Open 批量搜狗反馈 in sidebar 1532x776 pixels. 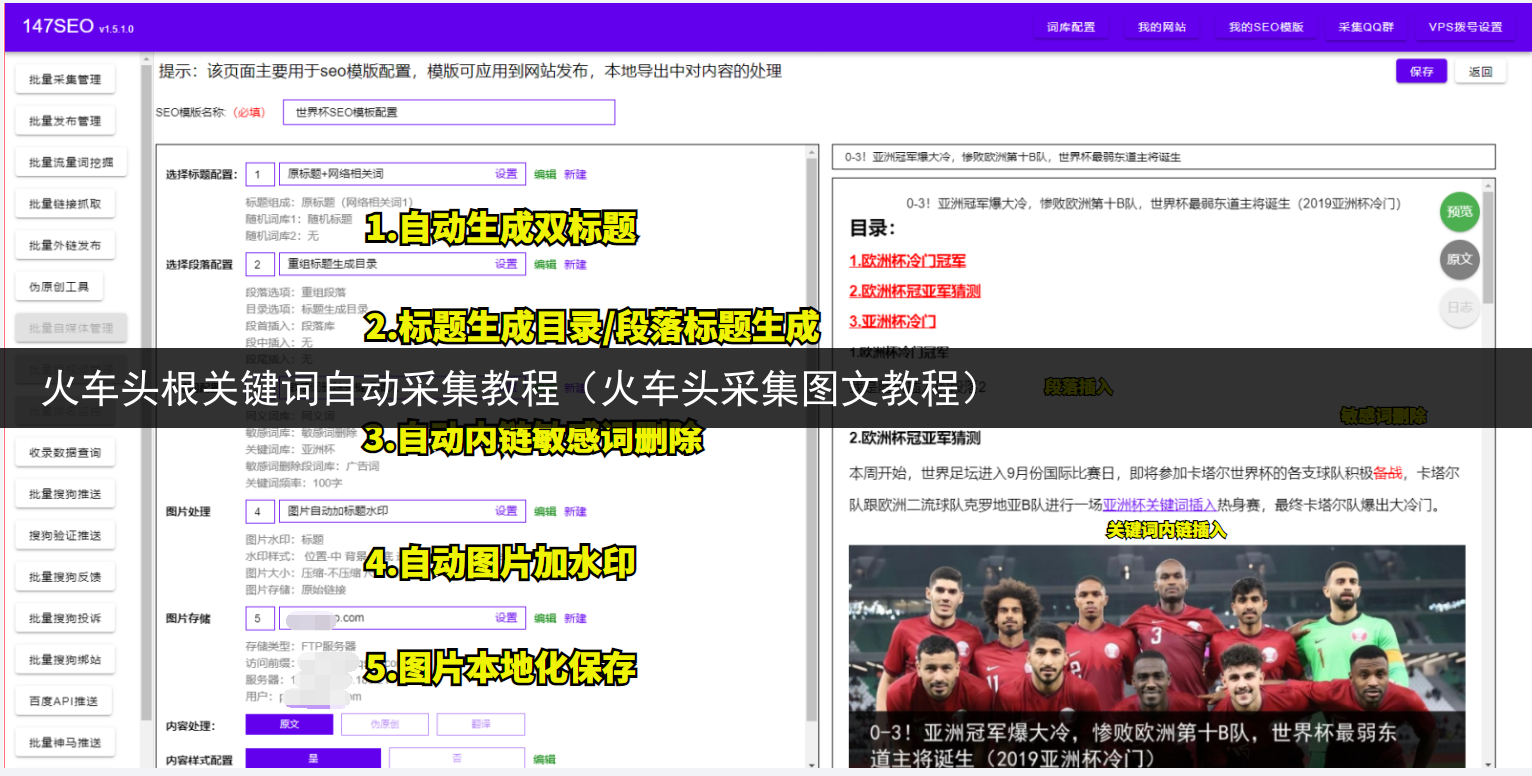[65, 577]
